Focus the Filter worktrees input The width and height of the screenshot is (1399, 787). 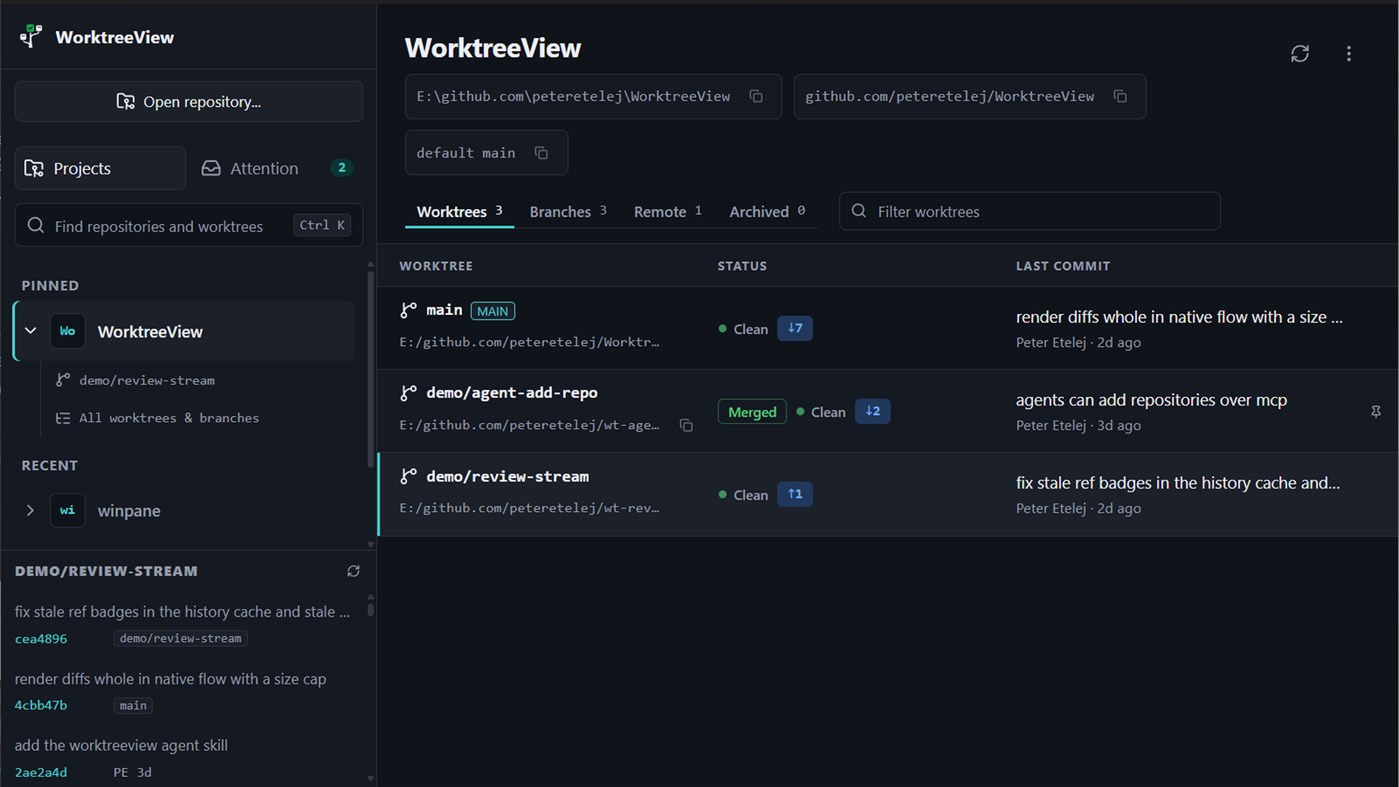[1030, 211]
